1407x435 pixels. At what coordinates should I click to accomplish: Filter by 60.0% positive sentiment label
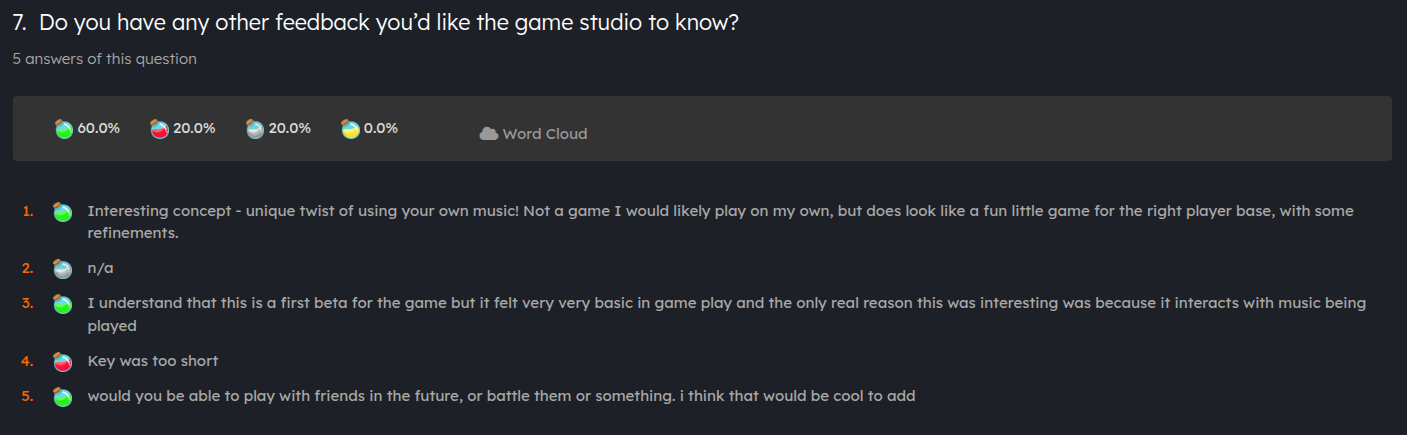[x=99, y=128]
